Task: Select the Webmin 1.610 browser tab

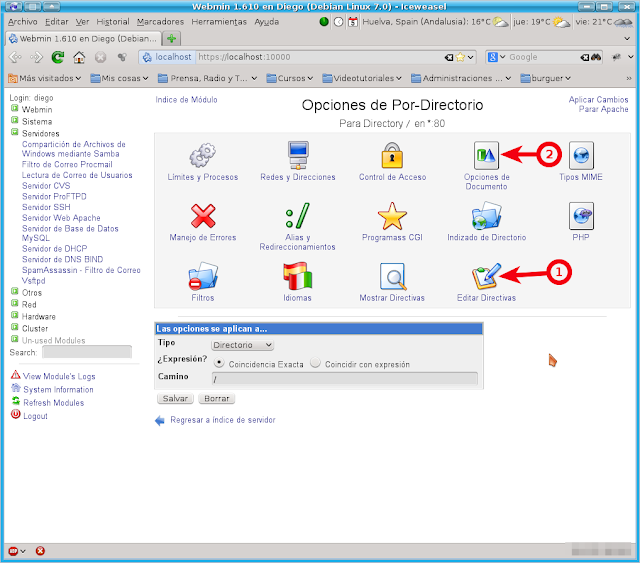Action: point(83,39)
